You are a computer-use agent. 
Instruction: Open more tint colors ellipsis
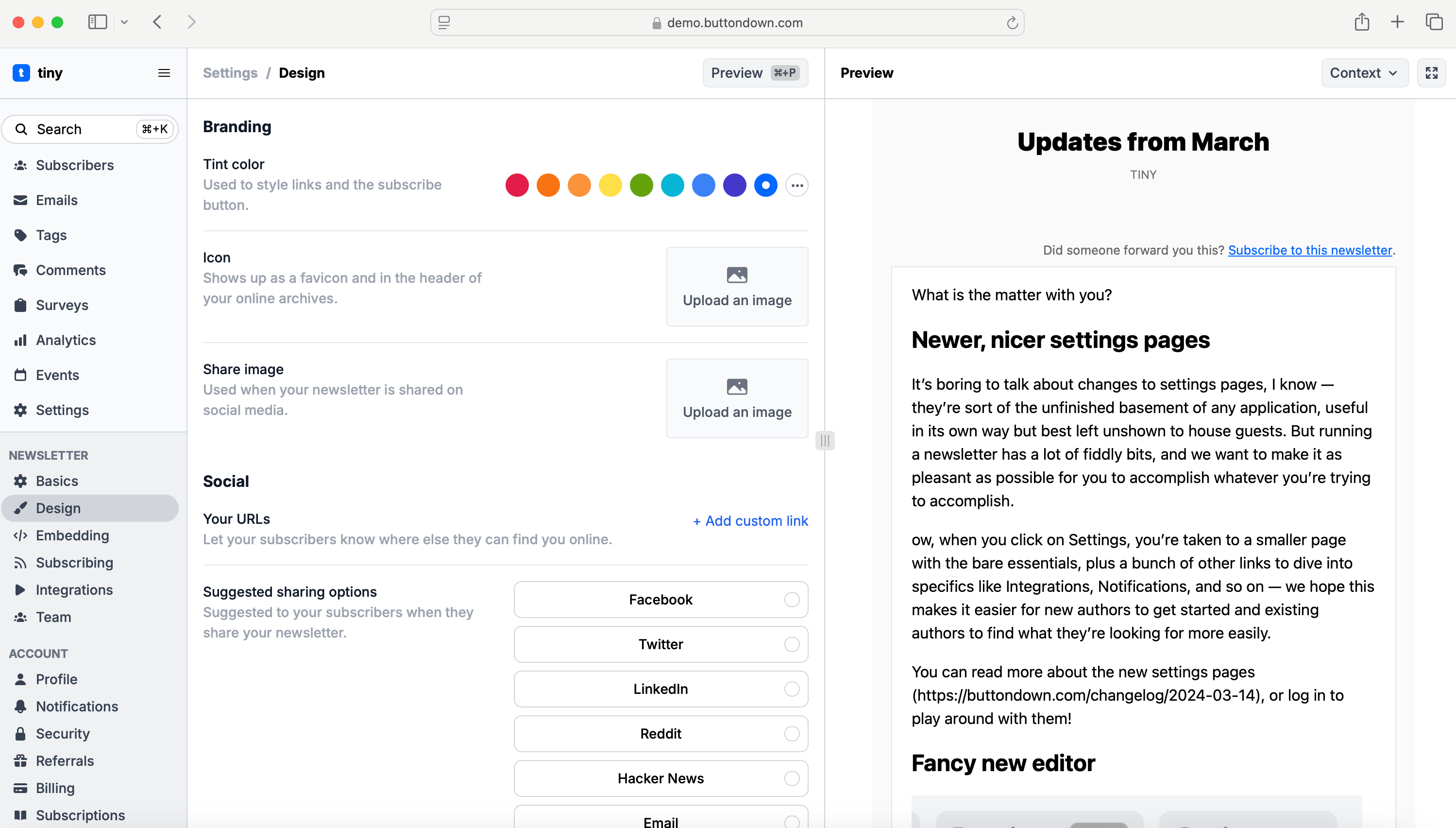pyautogui.click(x=797, y=186)
